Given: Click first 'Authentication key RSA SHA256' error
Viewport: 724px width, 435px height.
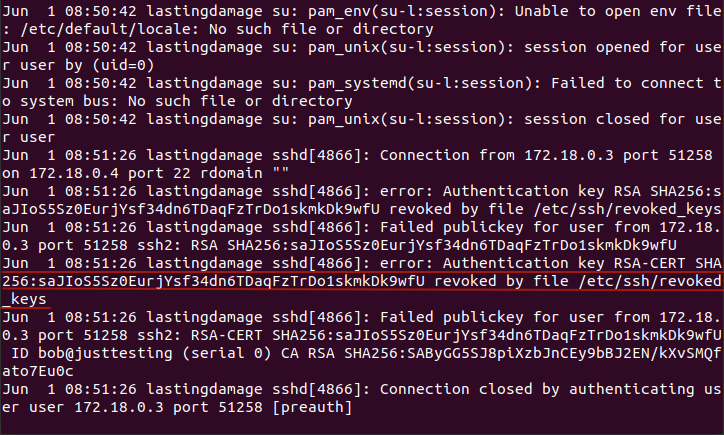Looking at the screenshot, I should 582,191.
